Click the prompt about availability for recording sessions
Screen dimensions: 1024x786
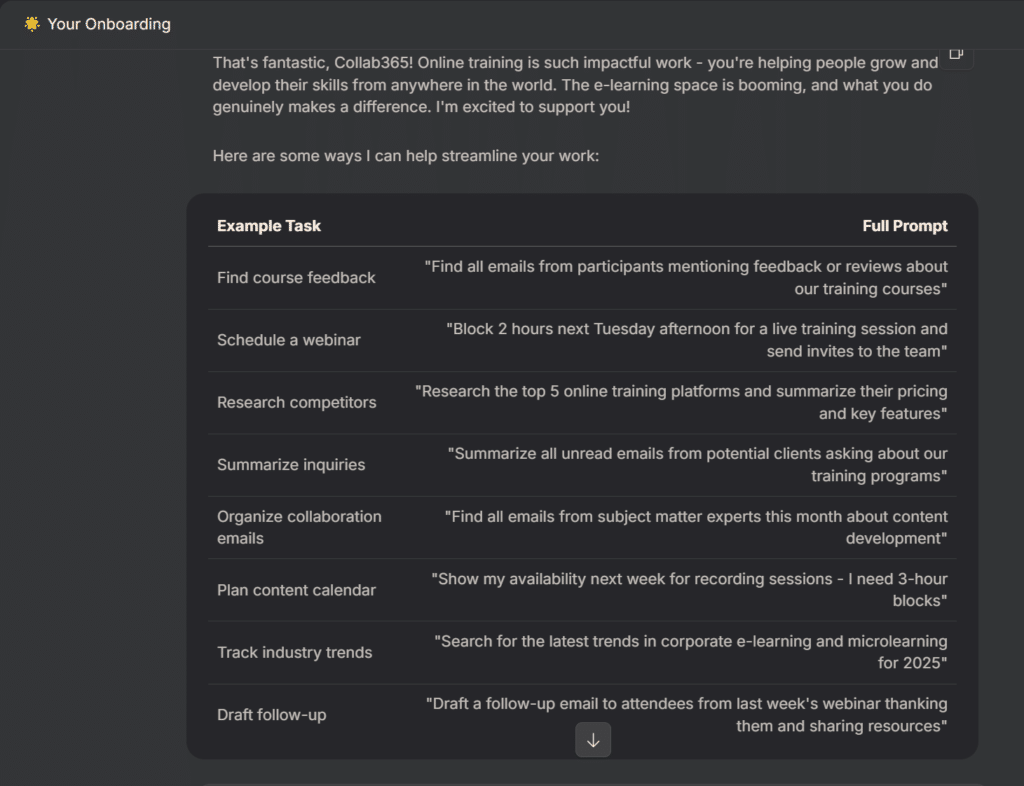[x=689, y=590]
